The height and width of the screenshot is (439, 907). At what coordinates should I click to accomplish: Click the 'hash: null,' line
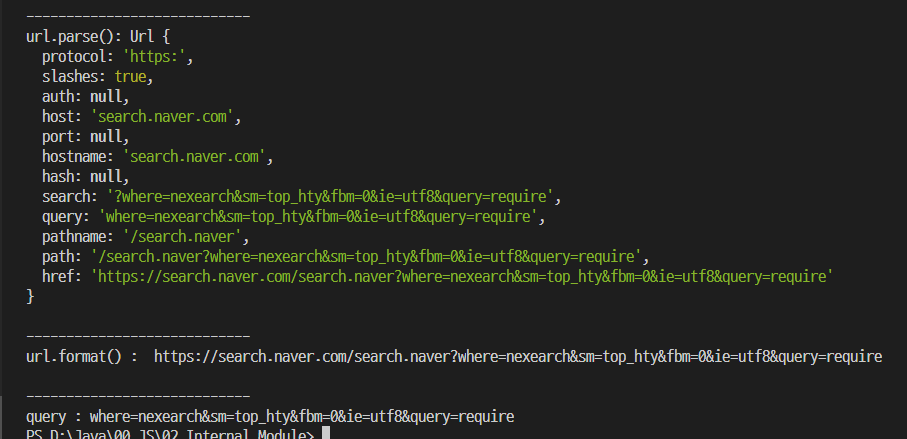point(86,176)
